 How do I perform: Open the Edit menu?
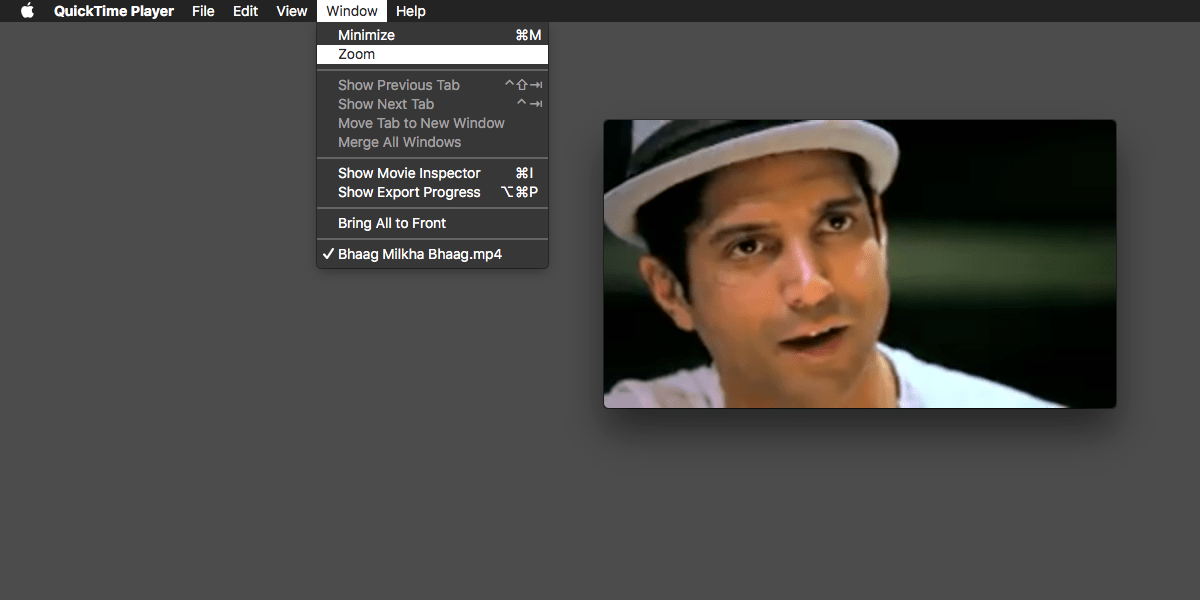tap(245, 11)
